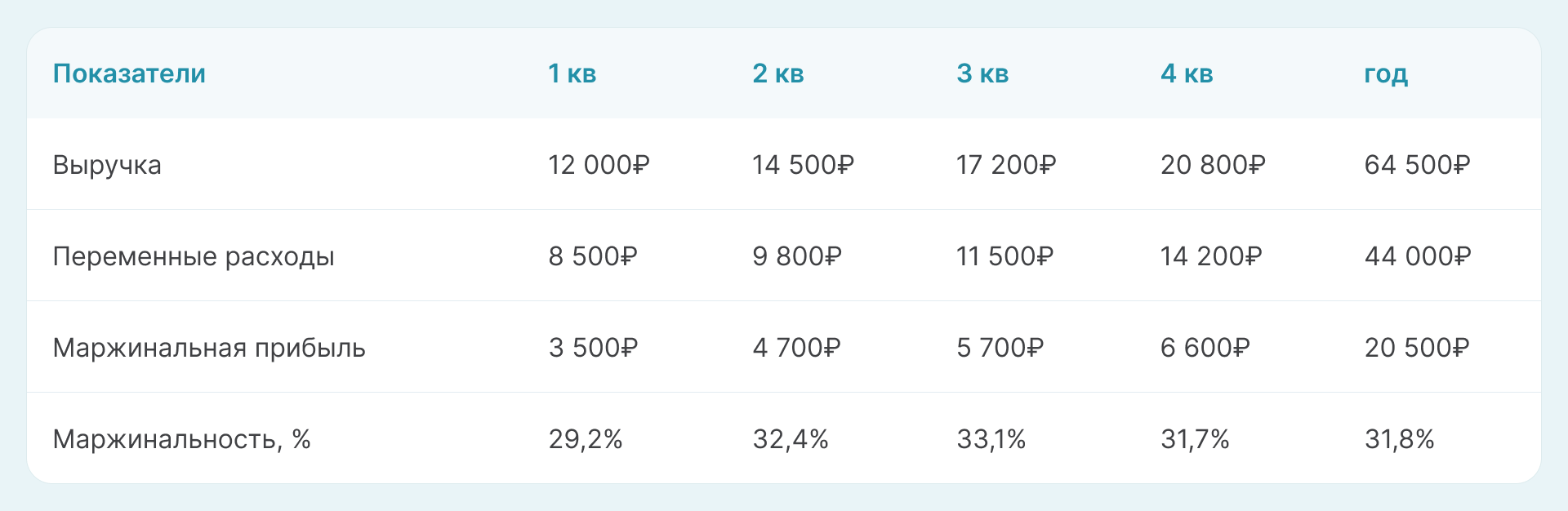
Task: Click the 12 000₽ revenue cell
Action: coord(599,165)
